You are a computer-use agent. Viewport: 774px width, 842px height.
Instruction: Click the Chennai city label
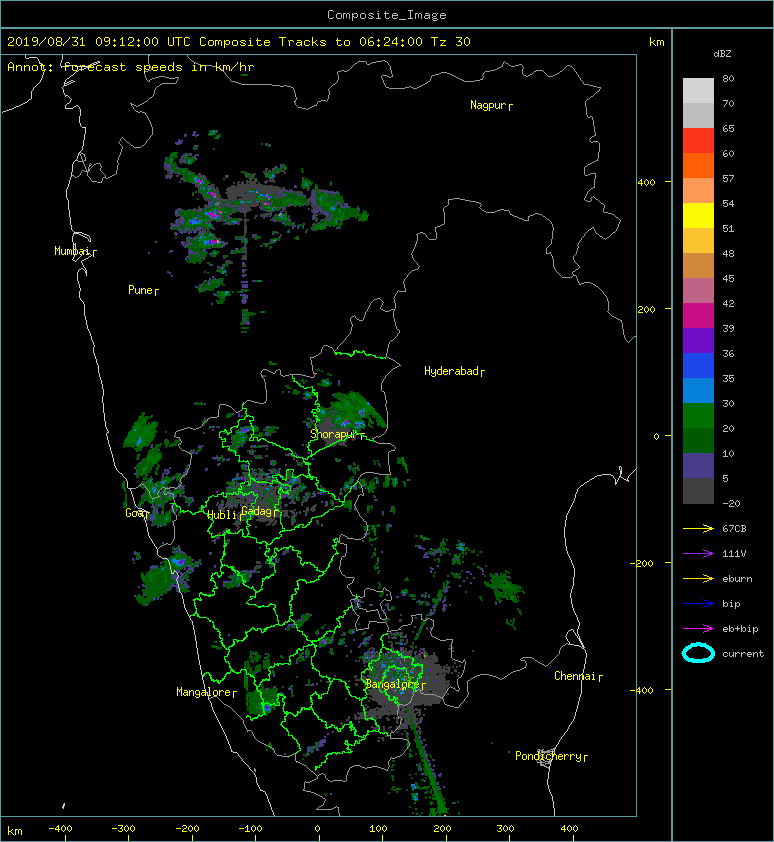pyautogui.click(x=578, y=677)
